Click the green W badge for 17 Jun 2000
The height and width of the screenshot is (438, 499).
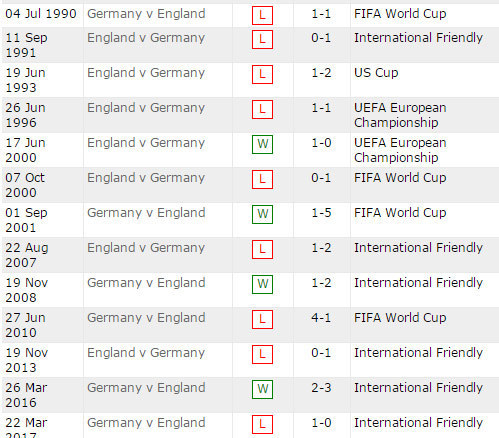[x=262, y=144]
